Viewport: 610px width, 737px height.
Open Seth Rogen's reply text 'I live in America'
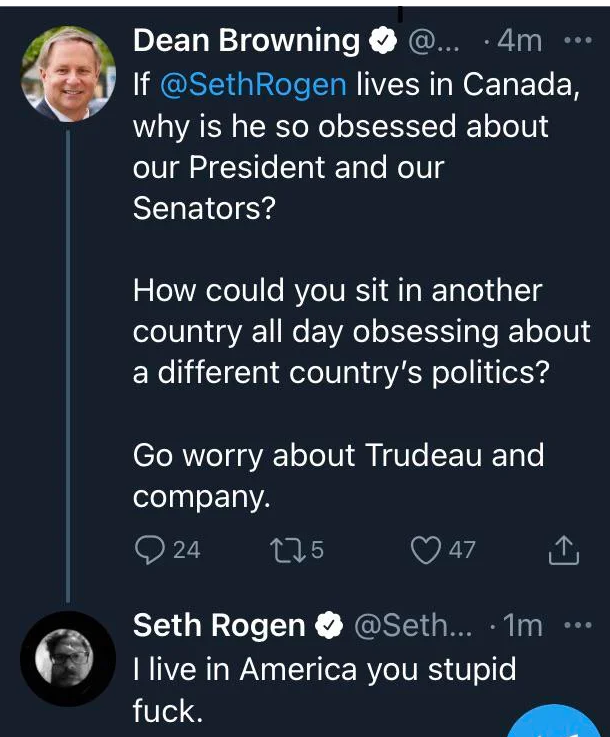(x=325, y=668)
